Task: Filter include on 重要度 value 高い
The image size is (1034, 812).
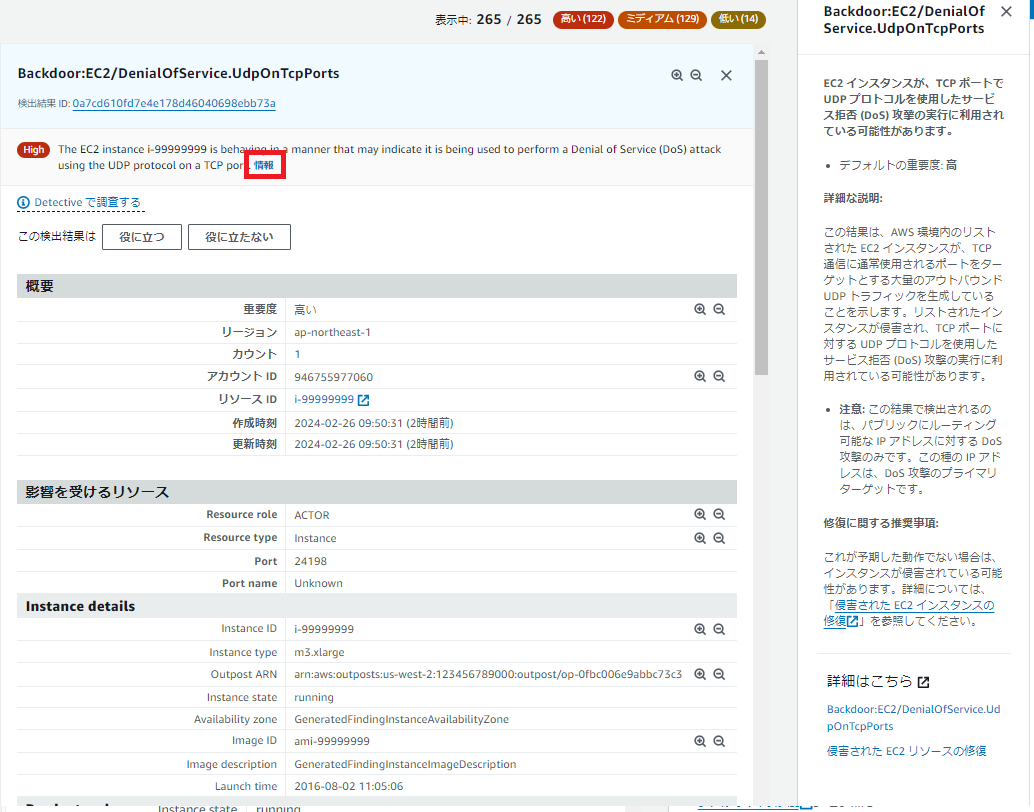Action: [x=700, y=309]
